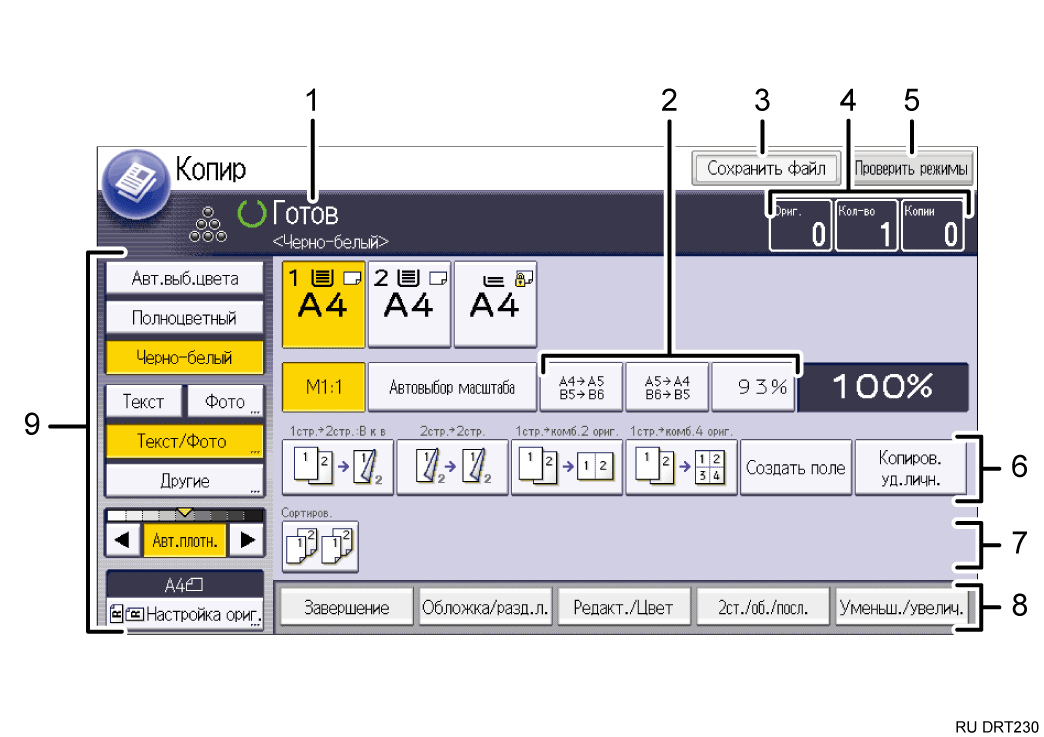The width and height of the screenshot is (1044, 737).
Task: Switch on Авт.выб.цвета auto color select
Action: tap(185, 278)
